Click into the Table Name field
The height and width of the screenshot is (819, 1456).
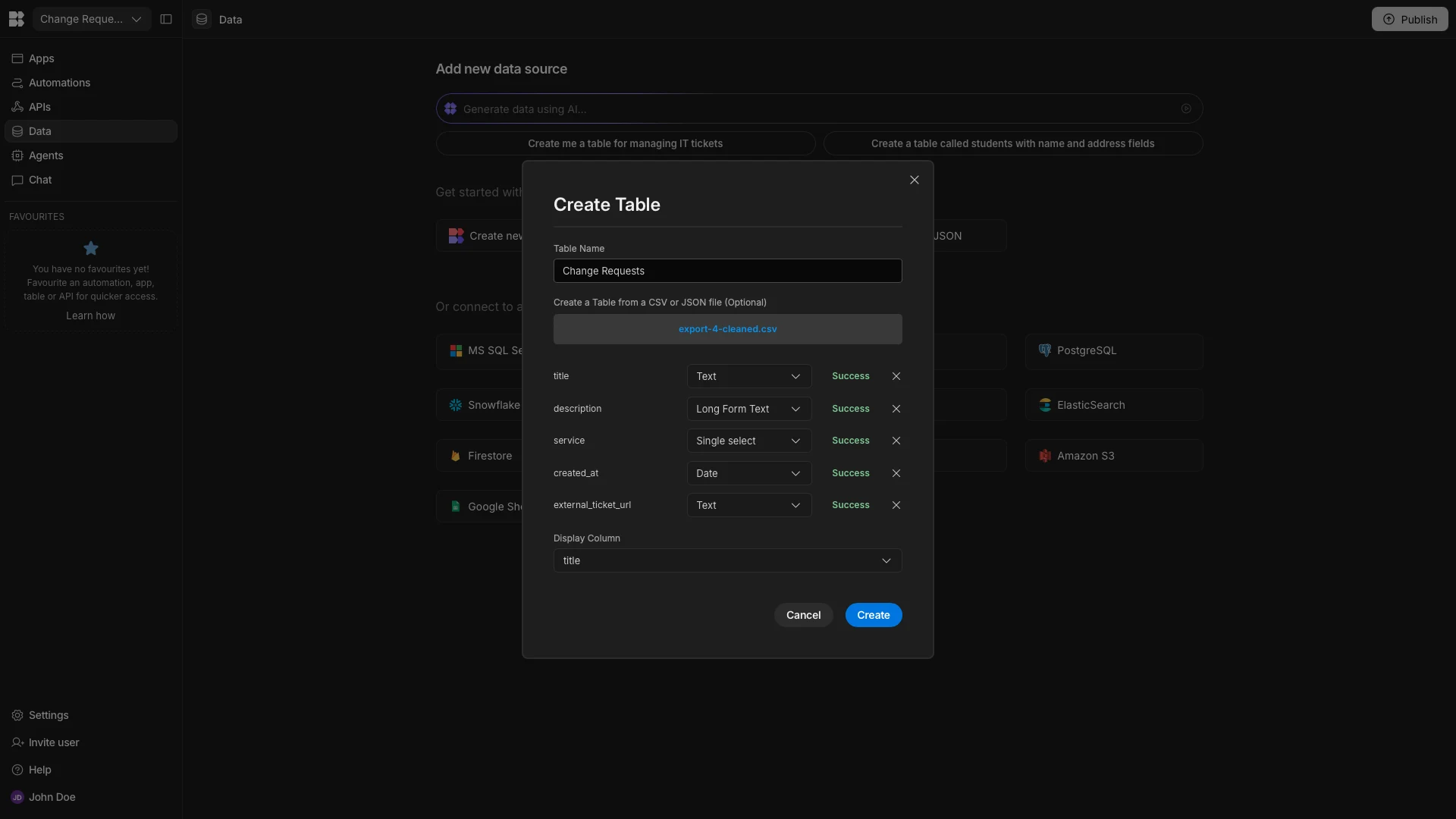[x=726, y=271]
